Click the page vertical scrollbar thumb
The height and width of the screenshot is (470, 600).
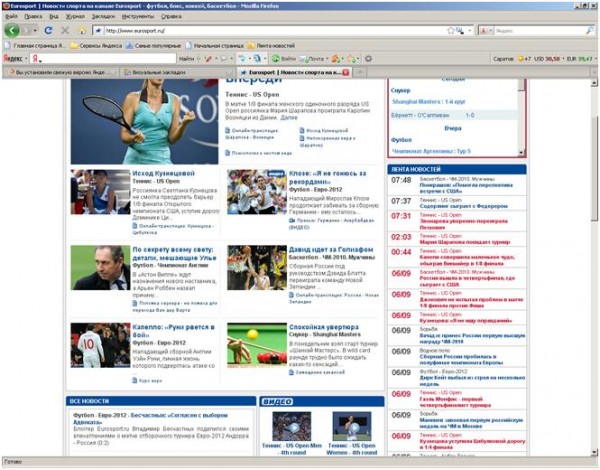594,168
